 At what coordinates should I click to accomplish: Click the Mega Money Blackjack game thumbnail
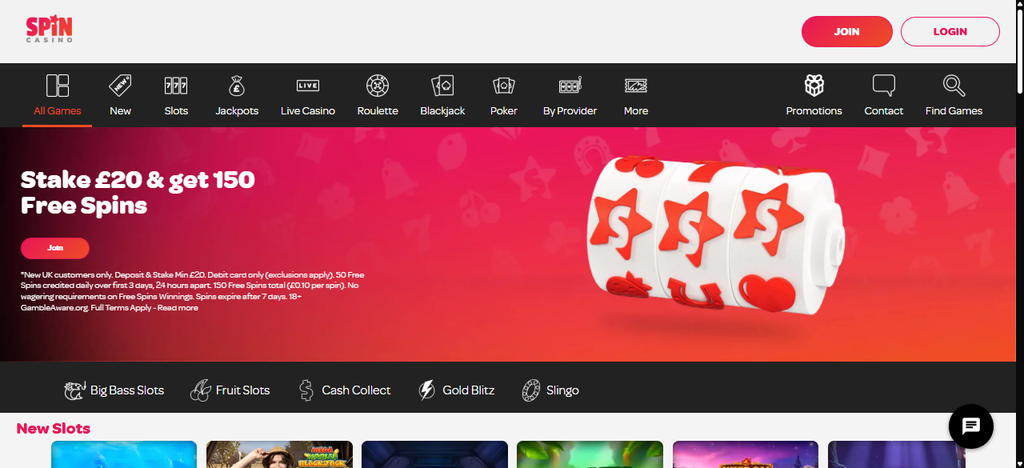[x=280, y=454]
